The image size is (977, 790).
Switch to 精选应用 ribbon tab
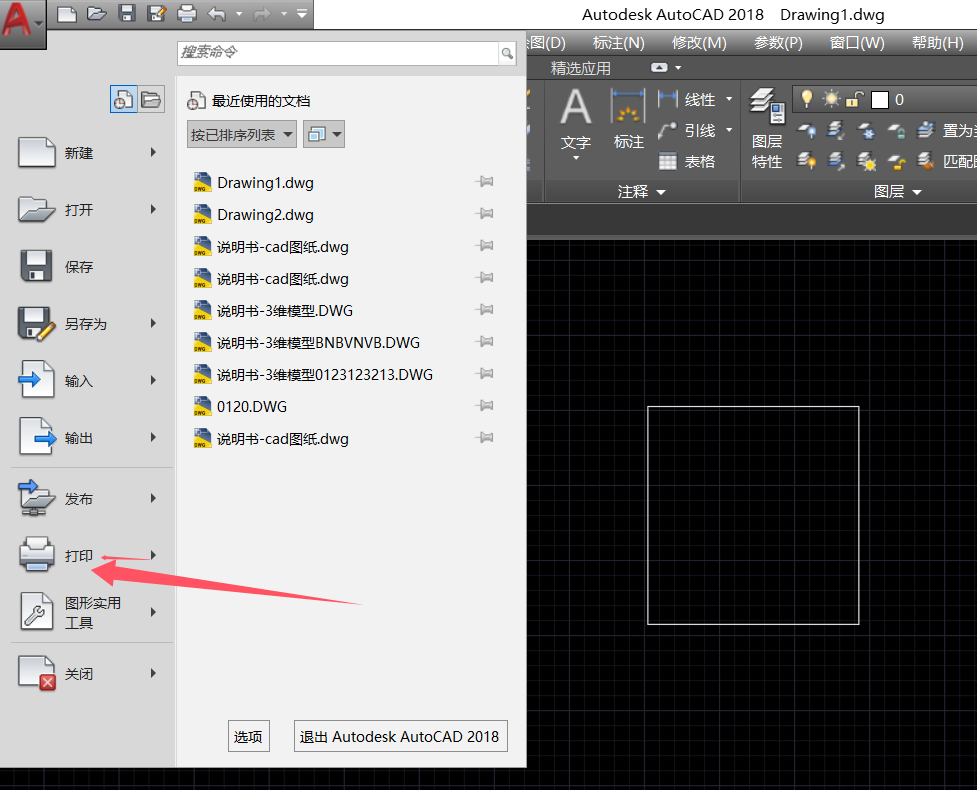click(x=581, y=68)
